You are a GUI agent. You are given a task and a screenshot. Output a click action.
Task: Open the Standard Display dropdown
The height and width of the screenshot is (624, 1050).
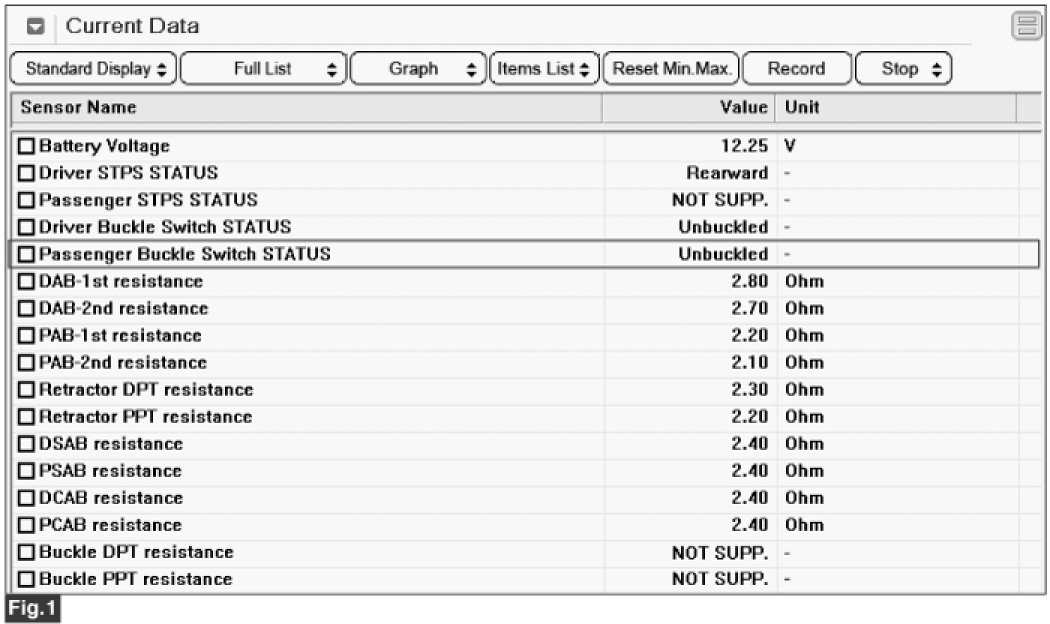click(x=94, y=69)
